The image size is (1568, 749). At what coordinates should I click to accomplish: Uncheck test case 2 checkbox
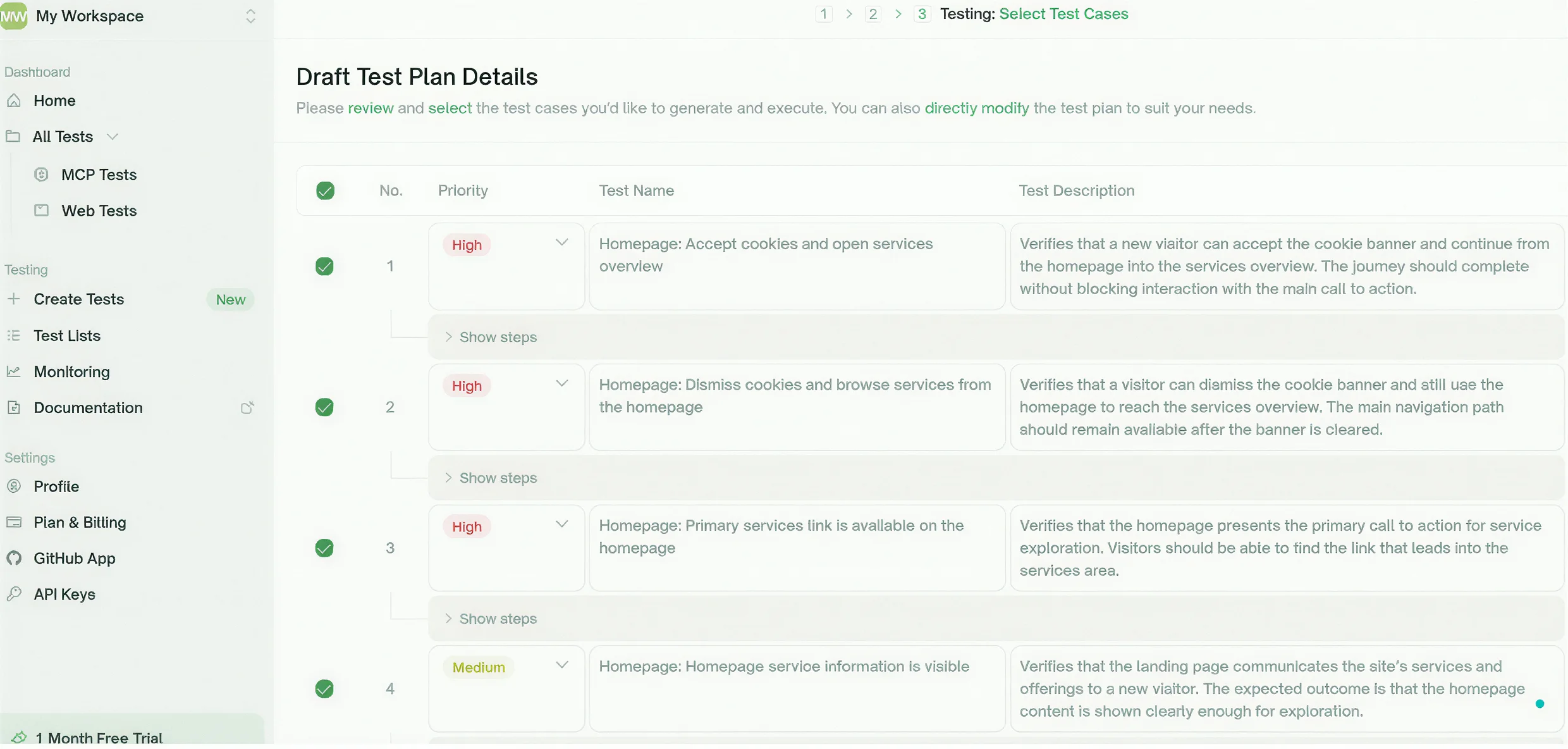(324, 407)
